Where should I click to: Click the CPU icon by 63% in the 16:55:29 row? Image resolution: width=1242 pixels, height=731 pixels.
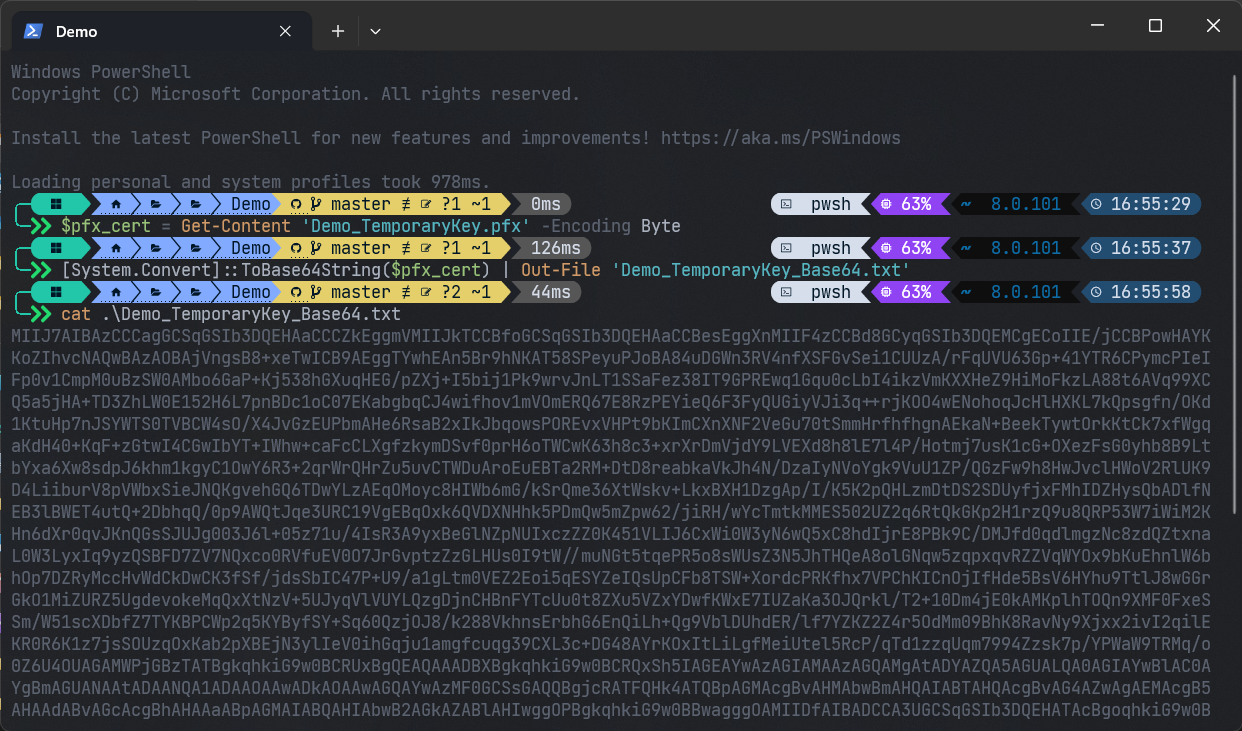[x=885, y=204]
